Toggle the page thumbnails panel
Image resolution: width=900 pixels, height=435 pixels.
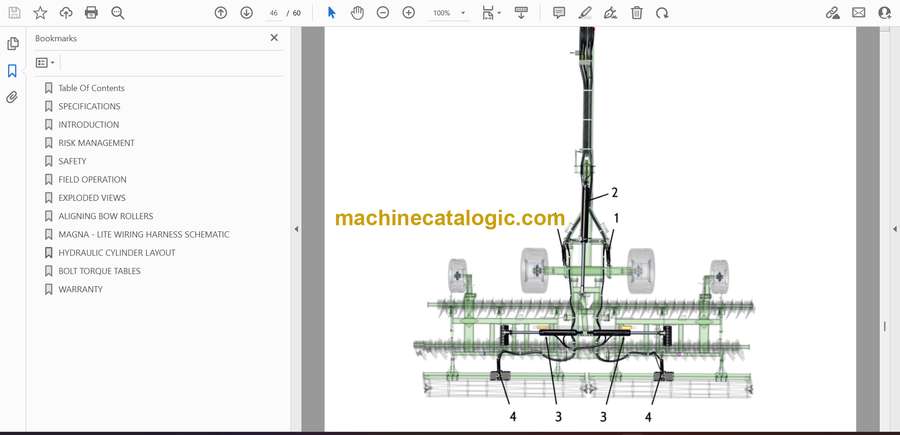[x=13, y=44]
